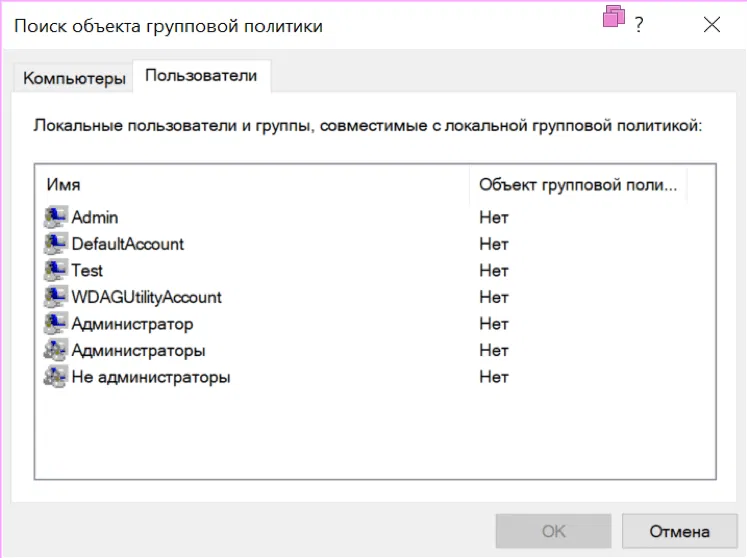Click the Test user account icon
The height and width of the screenshot is (558, 747).
pyautogui.click(x=55, y=270)
